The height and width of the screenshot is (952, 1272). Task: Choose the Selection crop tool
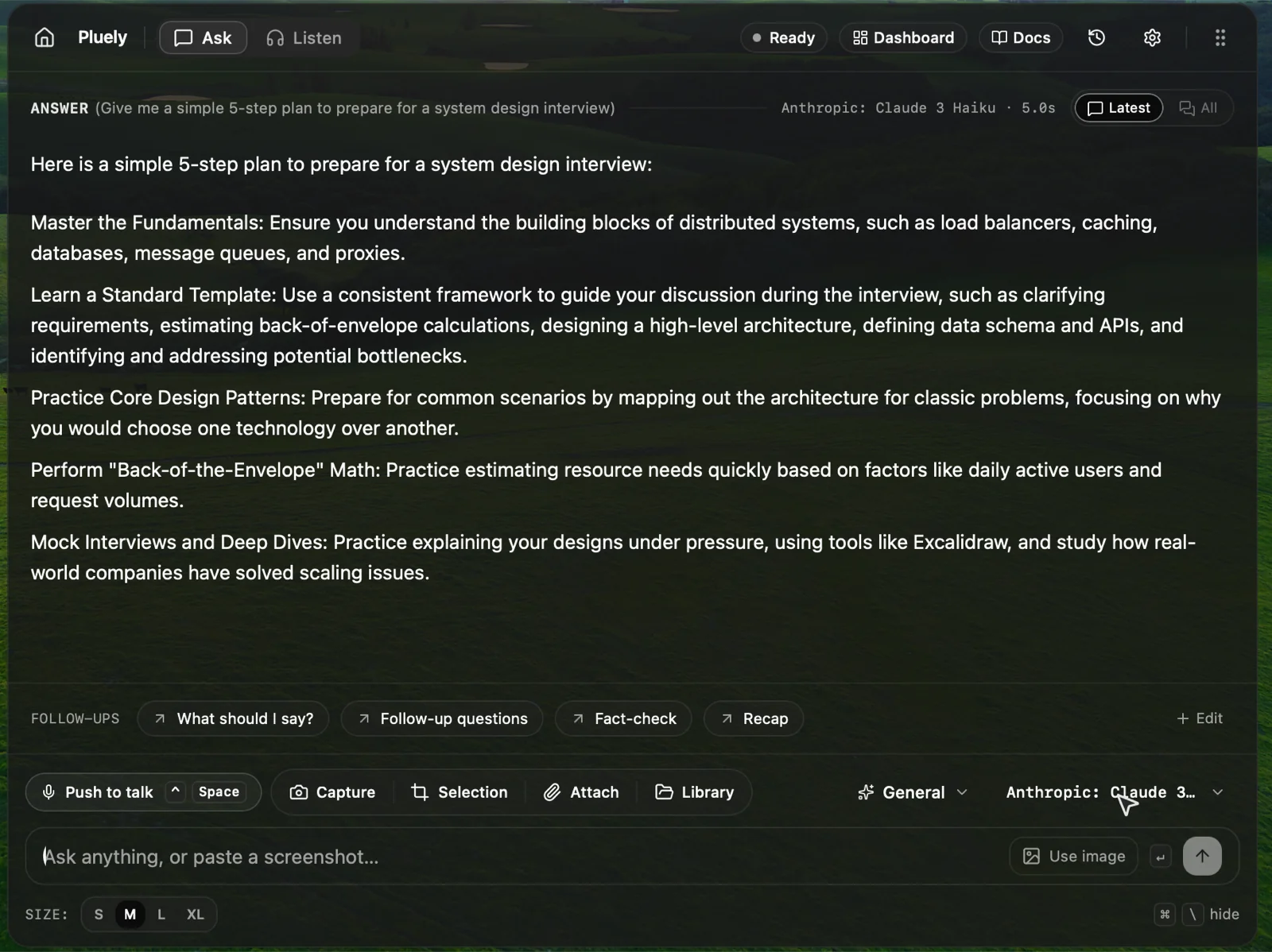pos(460,792)
